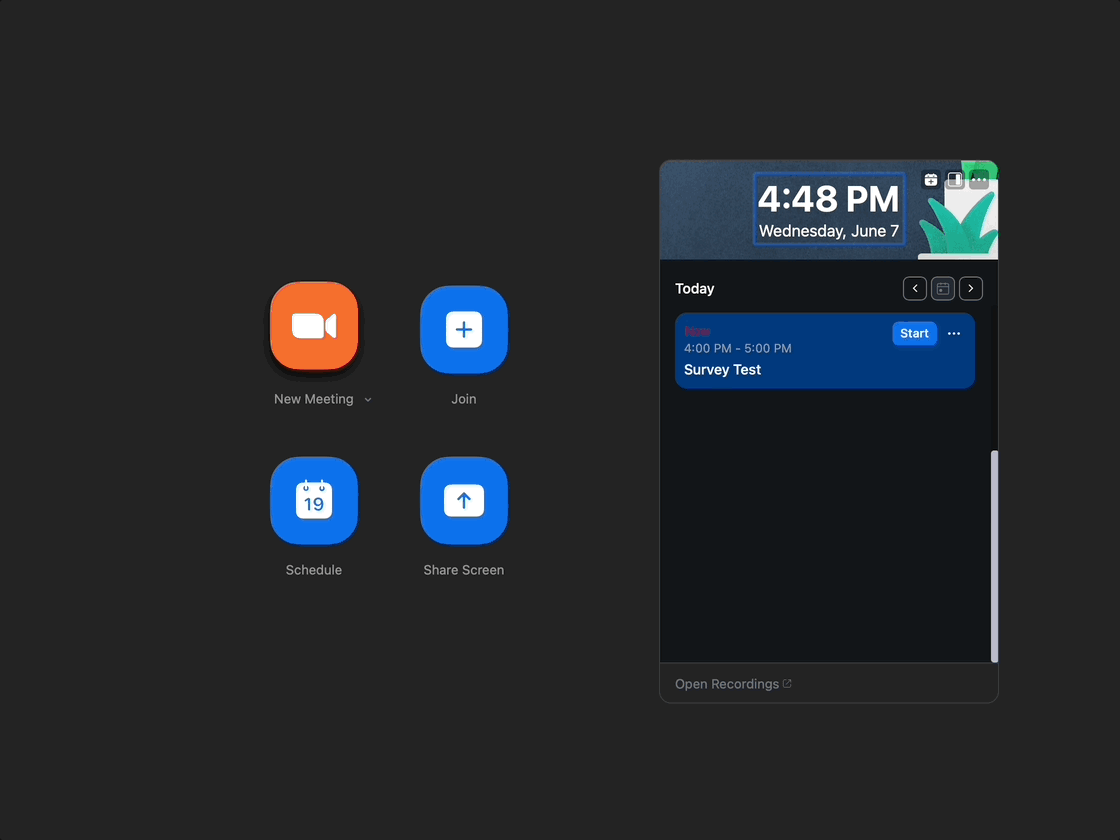The height and width of the screenshot is (840, 1120).
Task: Start the Survey Test meeting
Action: pos(914,334)
